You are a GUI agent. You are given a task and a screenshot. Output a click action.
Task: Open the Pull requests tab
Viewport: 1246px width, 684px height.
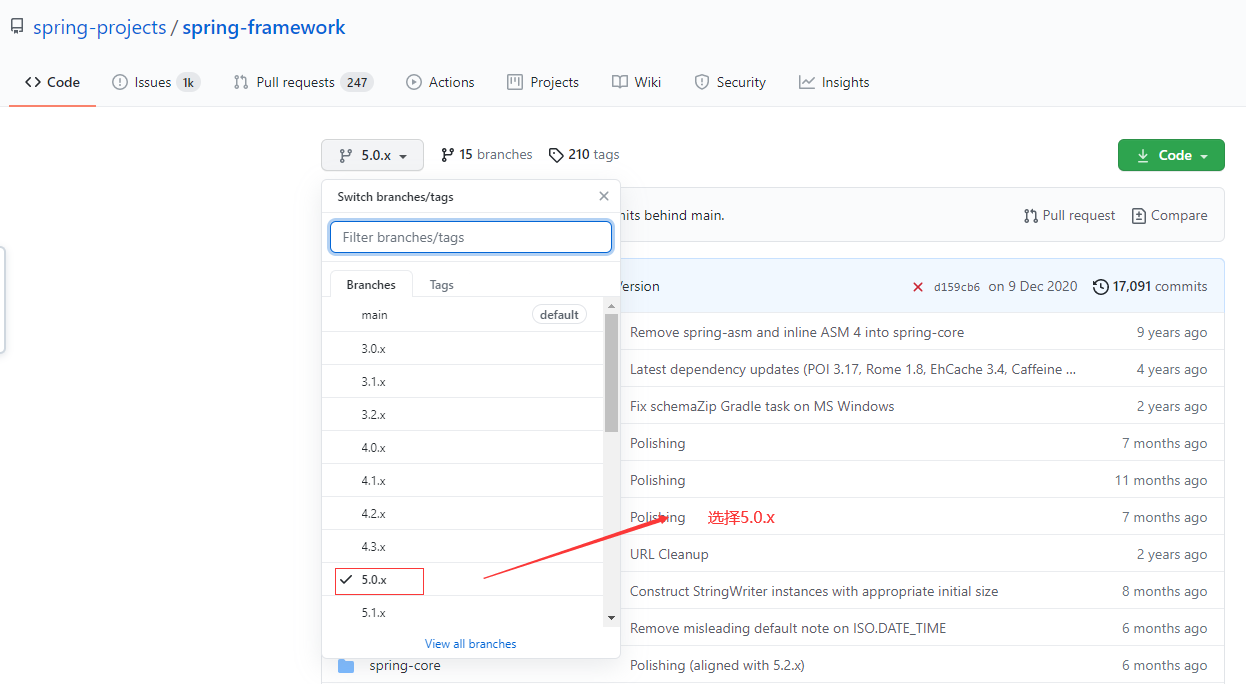point(303,82)
